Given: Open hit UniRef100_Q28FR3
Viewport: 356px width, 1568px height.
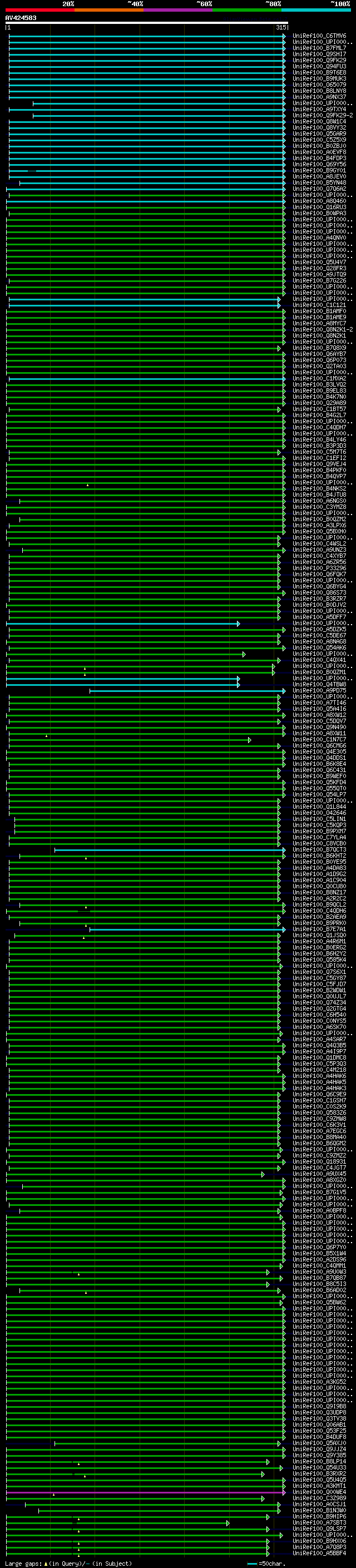Looking at the screenshot, I should click(319, 269).
